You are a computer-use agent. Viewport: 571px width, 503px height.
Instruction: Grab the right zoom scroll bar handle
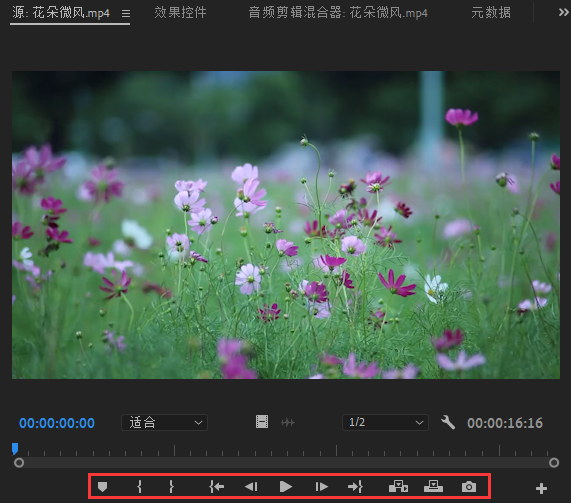(554, 463)
